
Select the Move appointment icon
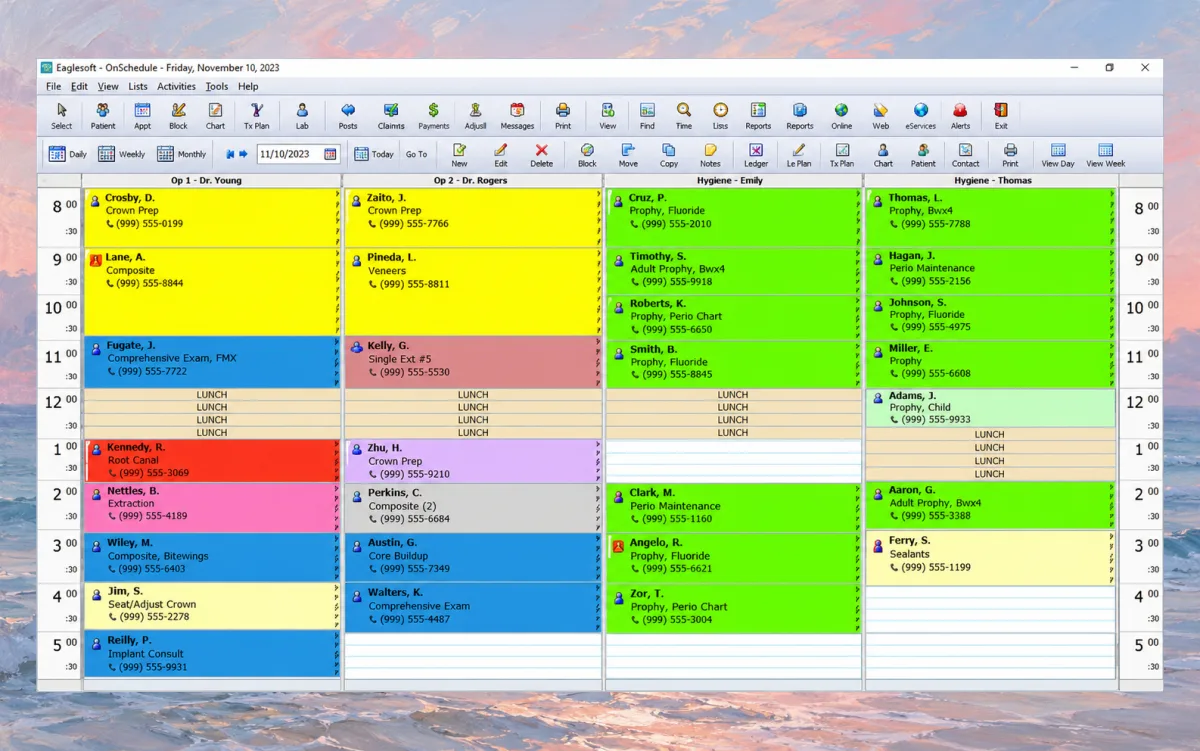tap(628, 155)
